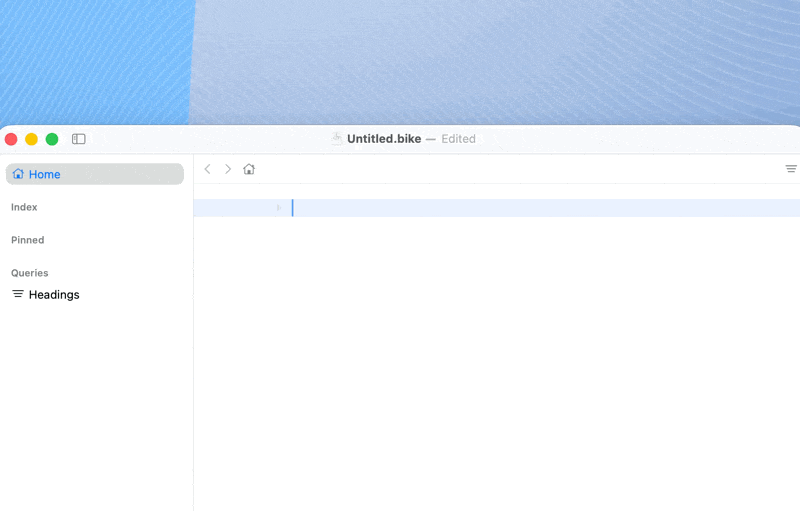Expand the first row's disclosure triangle
This screenshot has width=800, height=511.
click(279, 208)
